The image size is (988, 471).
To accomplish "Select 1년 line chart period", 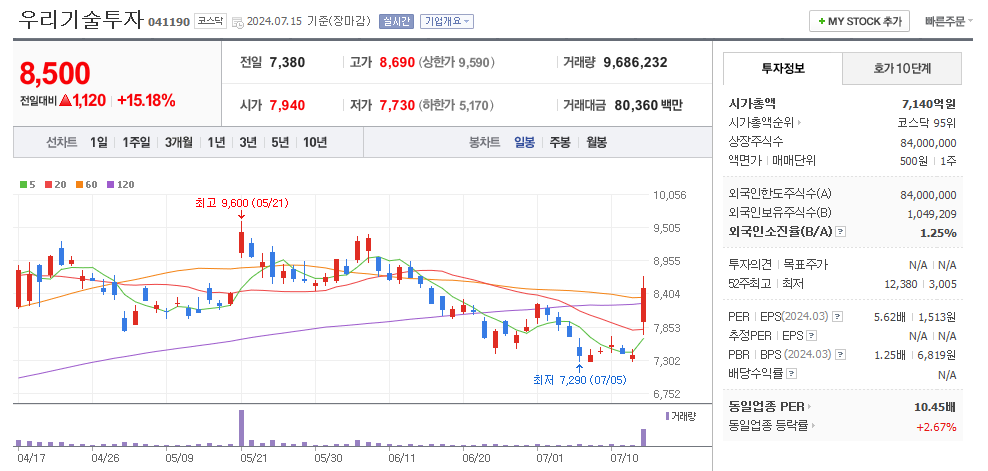I will point(216,142).
